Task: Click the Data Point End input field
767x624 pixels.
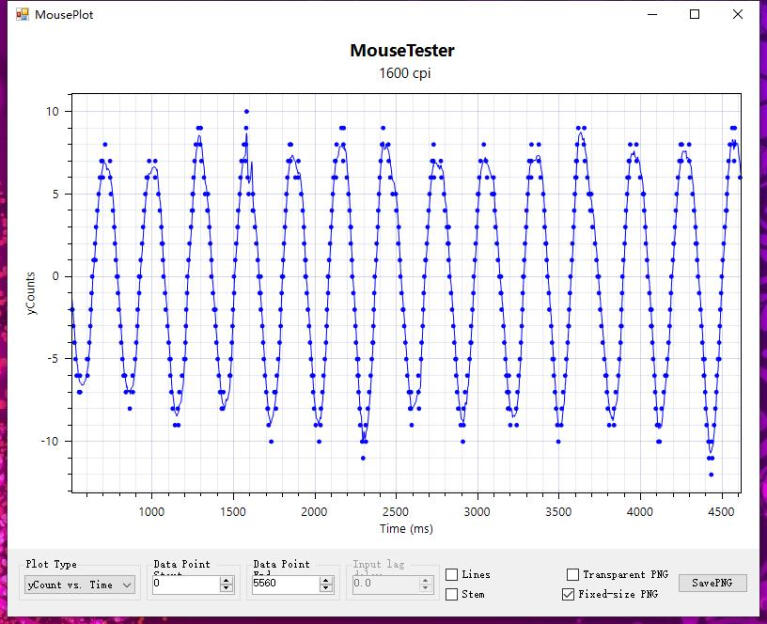Action: point(285,584)
